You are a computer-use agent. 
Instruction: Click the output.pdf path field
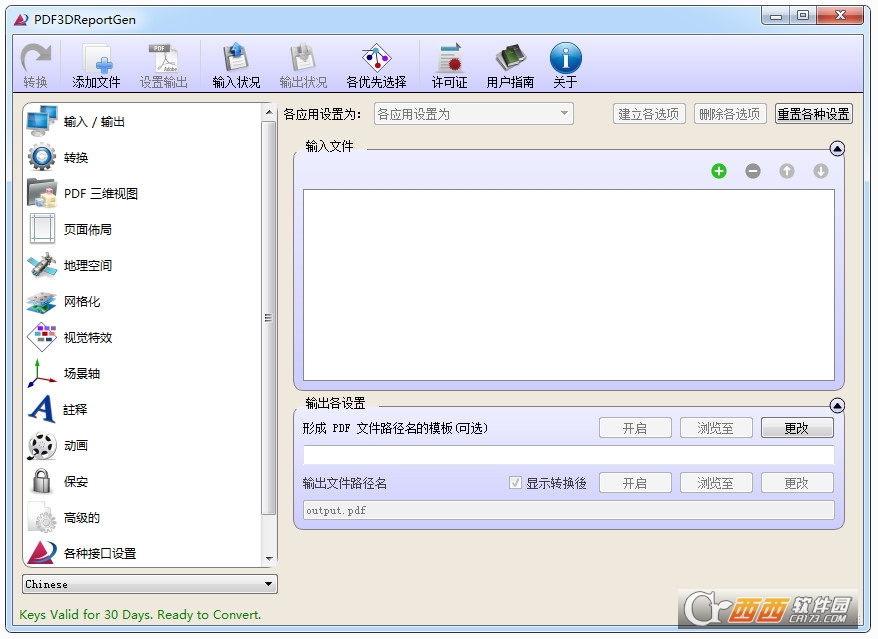point(568,510)
